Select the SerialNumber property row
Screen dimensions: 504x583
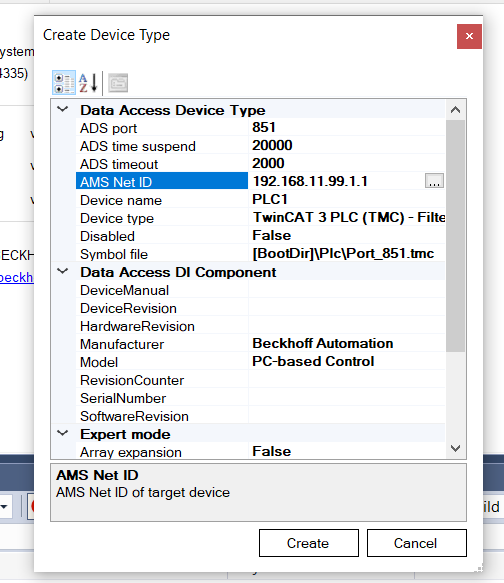[x=260, y=399]
